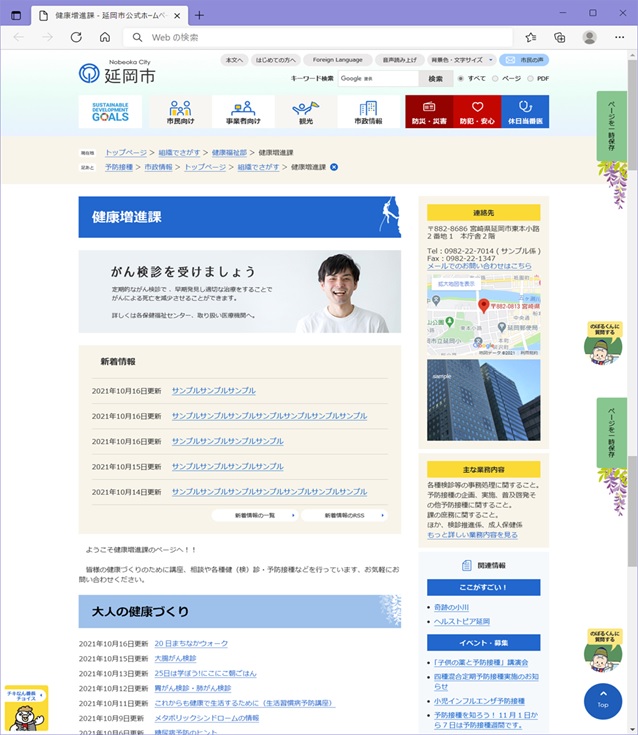
Task: Click the Google keyword search field
Action: [x=378, y=79]
